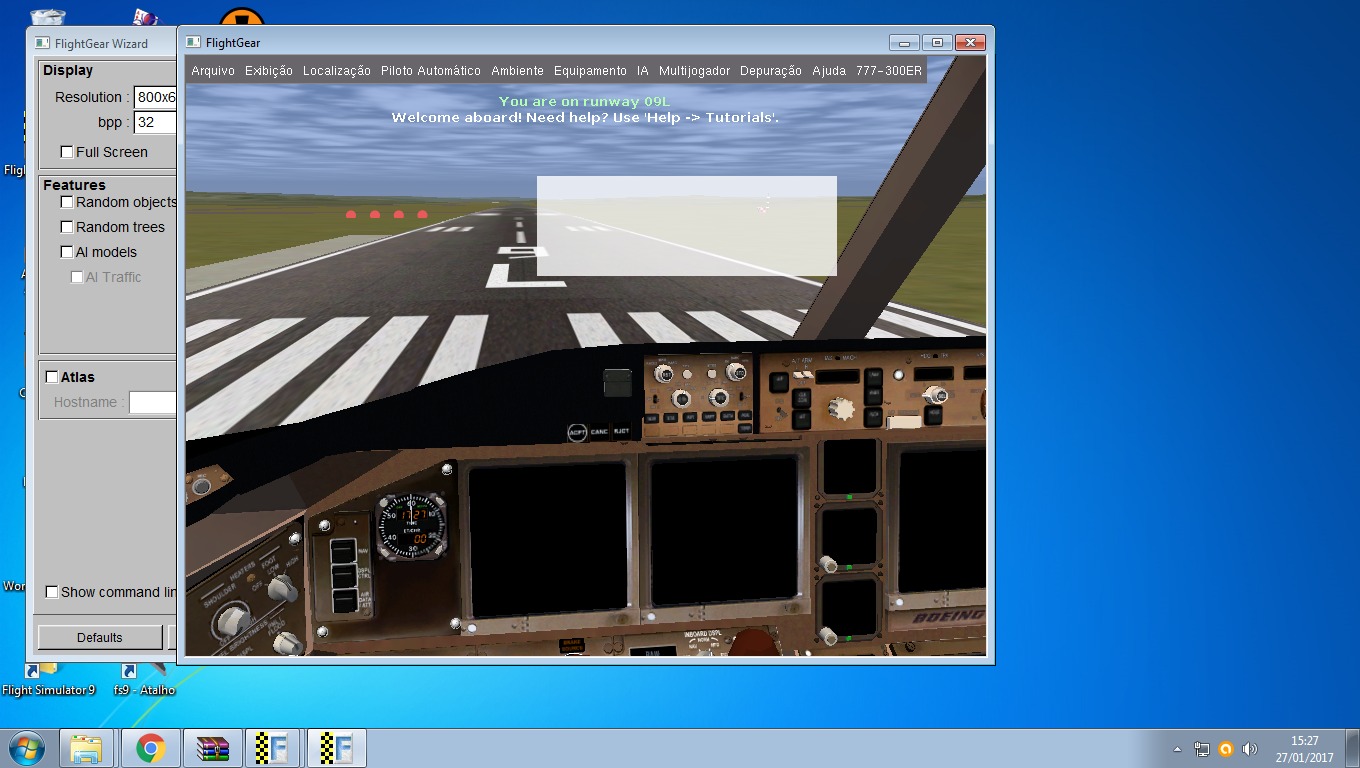This screenshot has width=1360, height=768.
Task: Click the orange antivirus tray icon
Action: point(1226,749)
